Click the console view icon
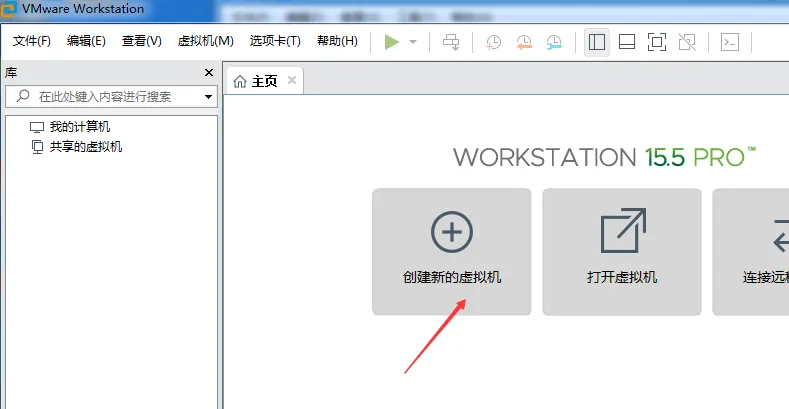 [x=731, y=41]
